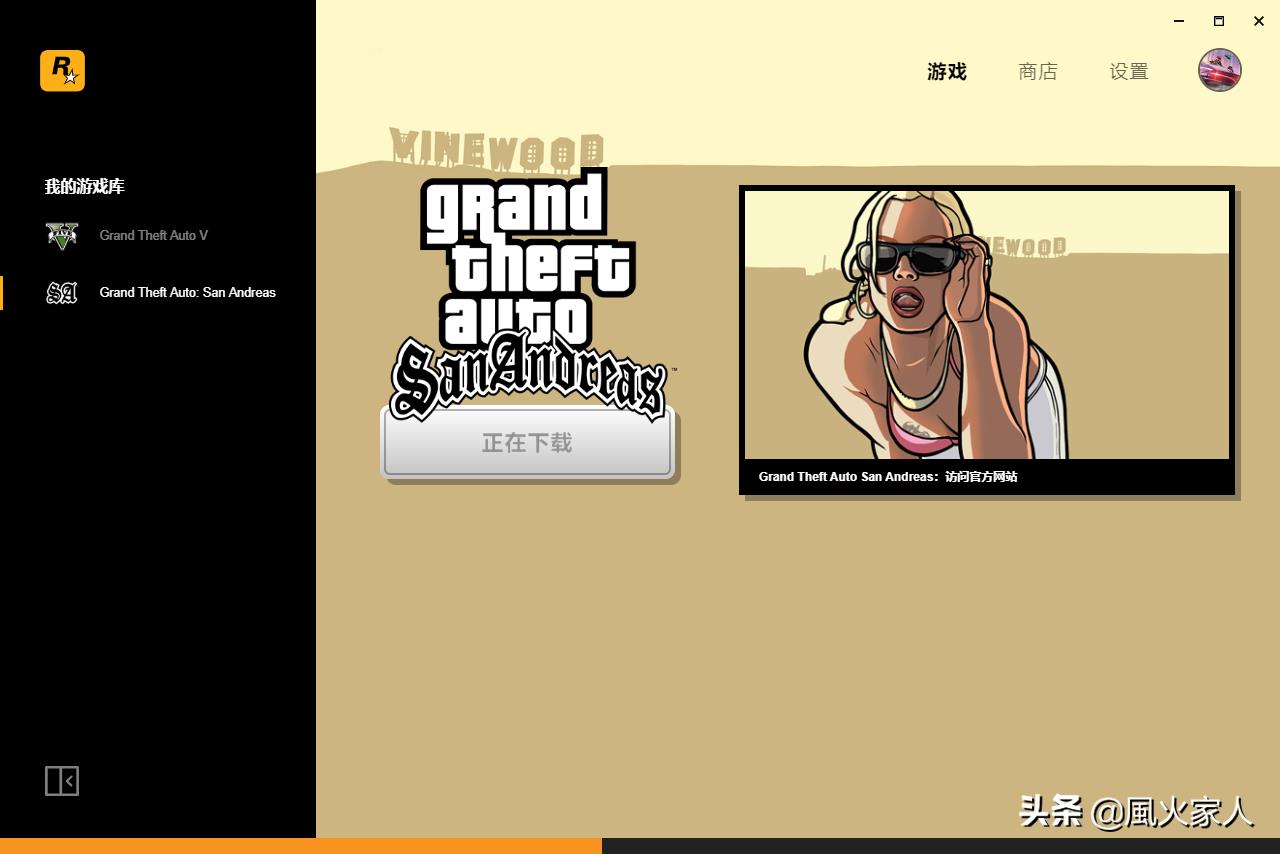Screen dimensions: 1280x854
Task: Click the 我的游戏库 heading
Action: pos(84,187)
